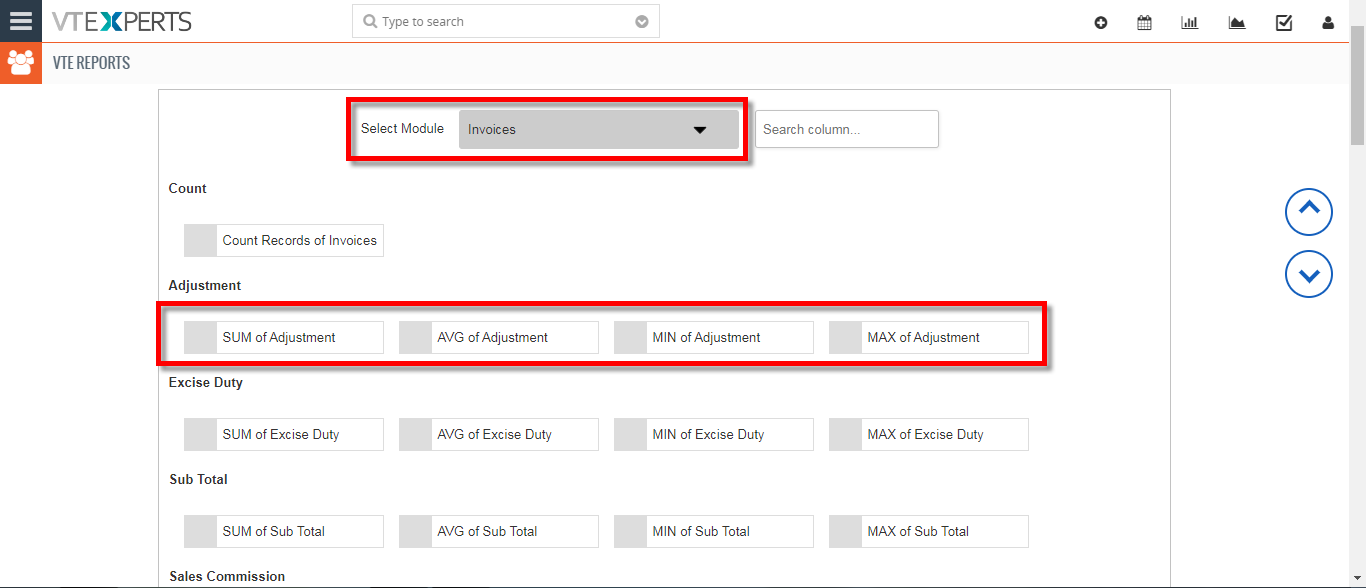Open the calendar icon in top bar
Viewport: 1366px width, 588px height.
[1144, 22]
